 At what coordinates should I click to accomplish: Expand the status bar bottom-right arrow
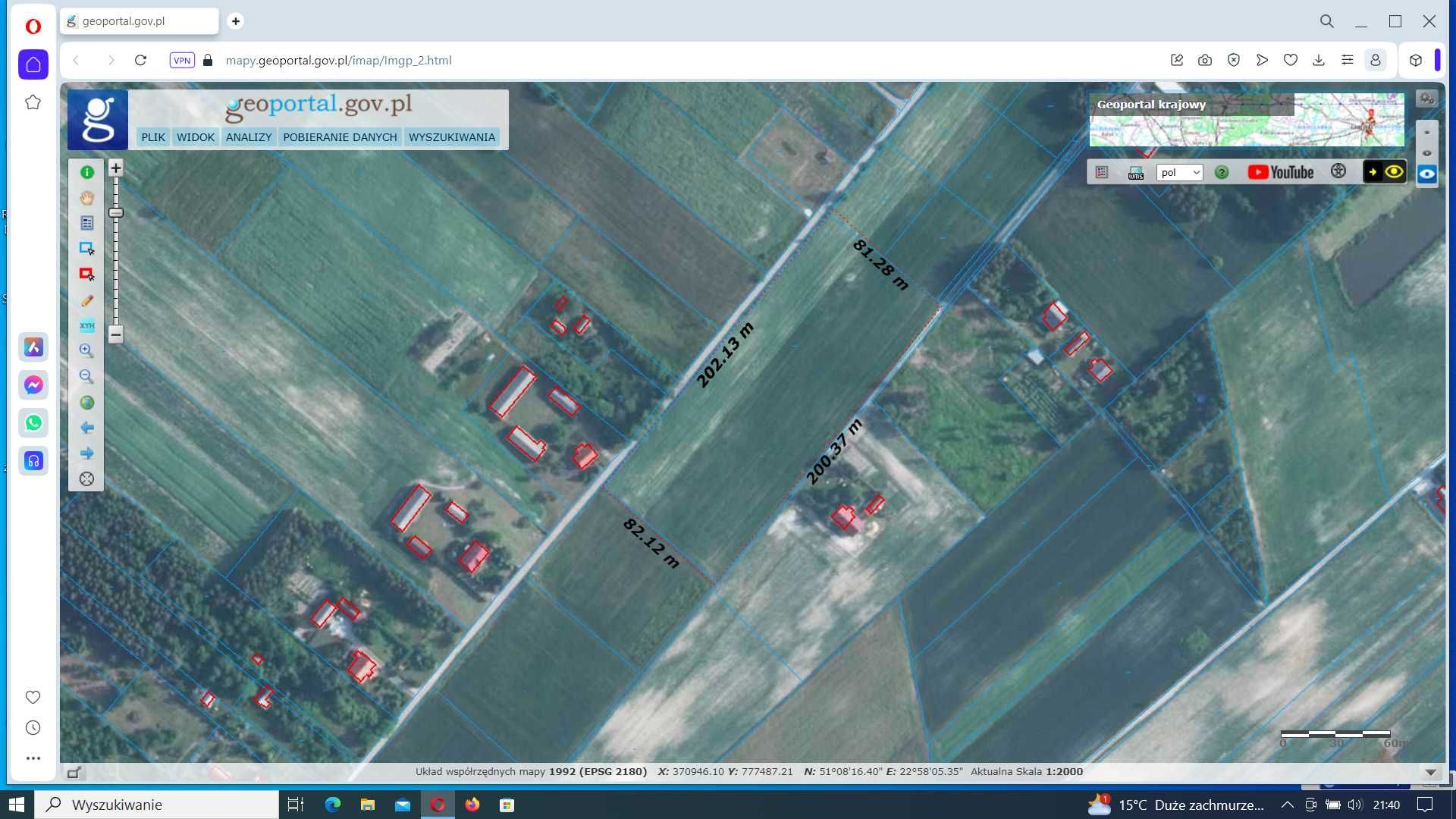[1430, 772]
